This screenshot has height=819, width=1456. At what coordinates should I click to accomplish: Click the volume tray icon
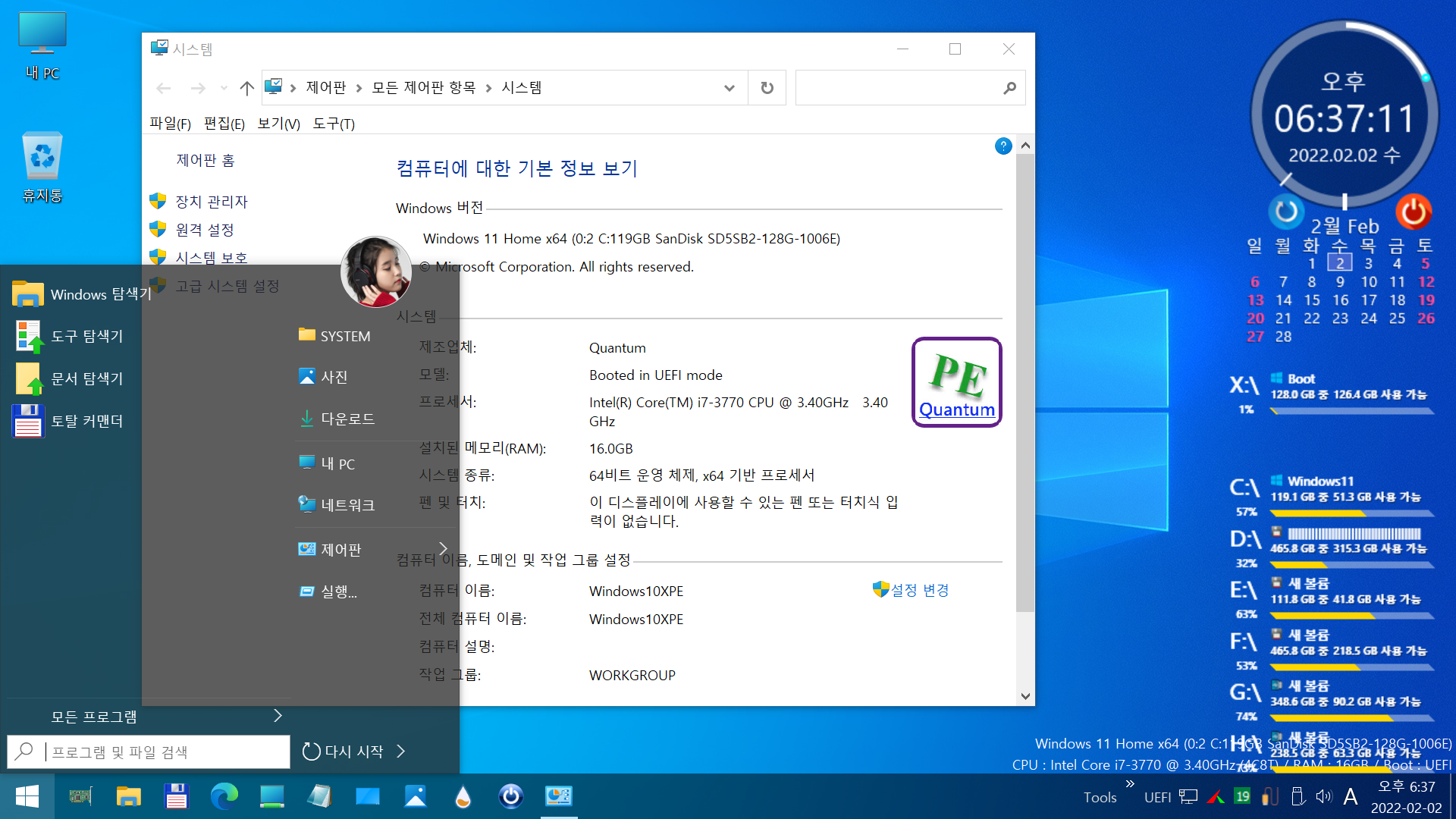point(1324,796)
